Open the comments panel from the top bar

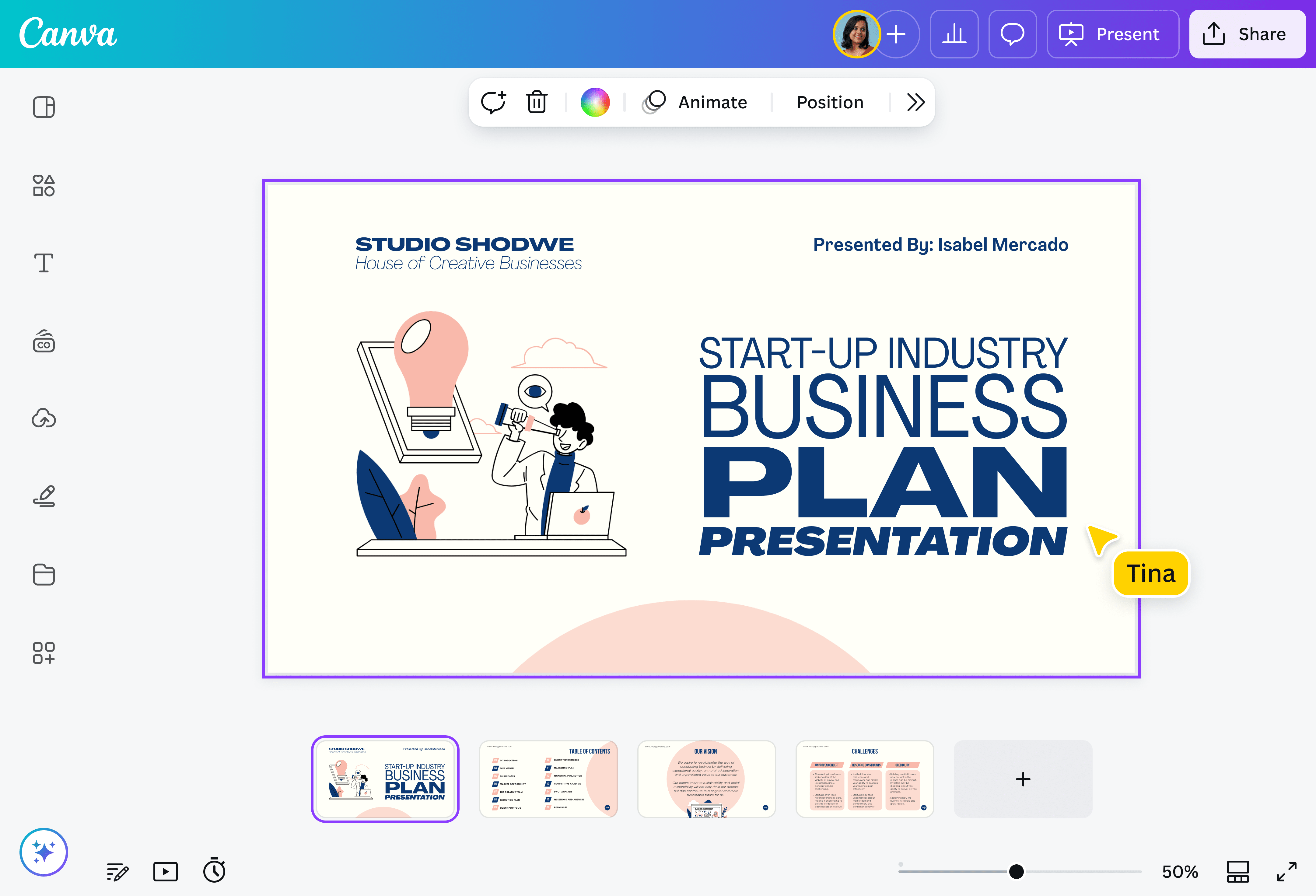tap(1013, 34)
